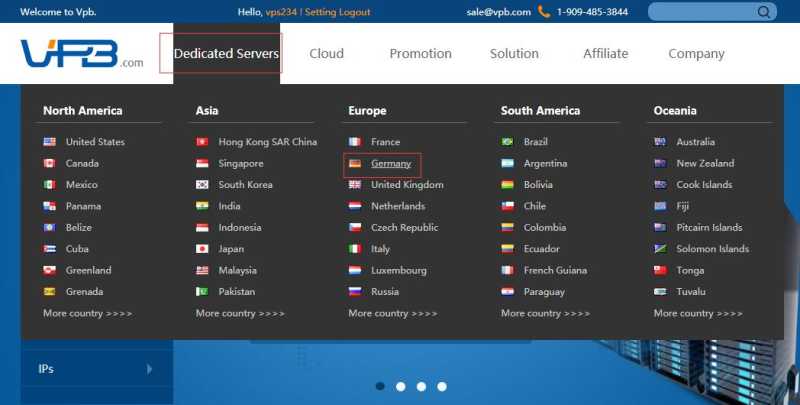Viewport: 800px width, 405px height.
Task: Click the search magnifier icon
Action: (764, 12)
